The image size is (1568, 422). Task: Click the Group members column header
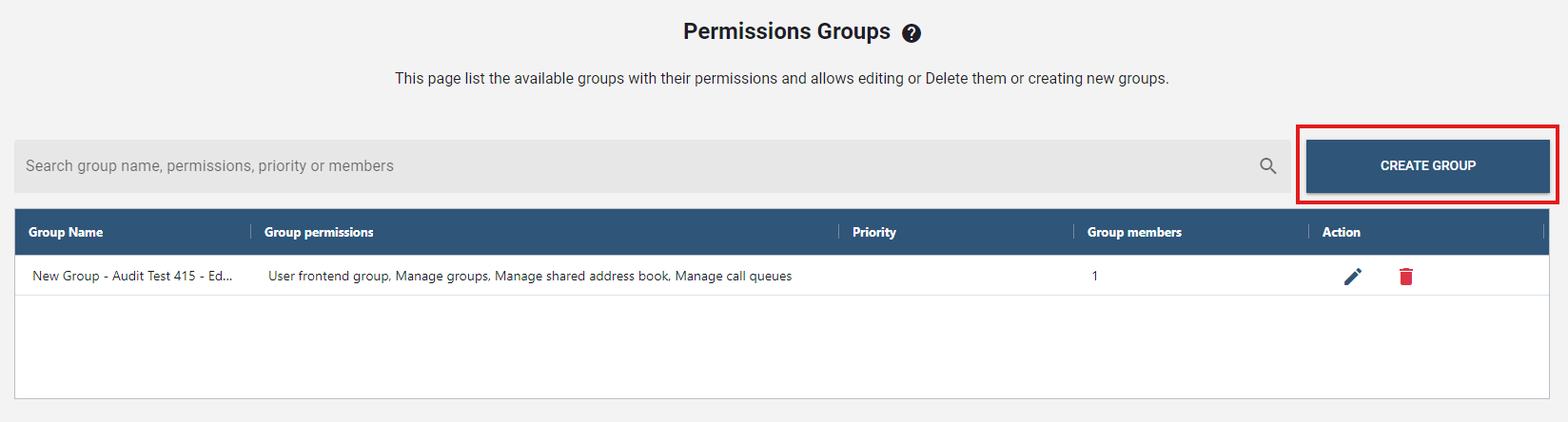point(1134,232)
